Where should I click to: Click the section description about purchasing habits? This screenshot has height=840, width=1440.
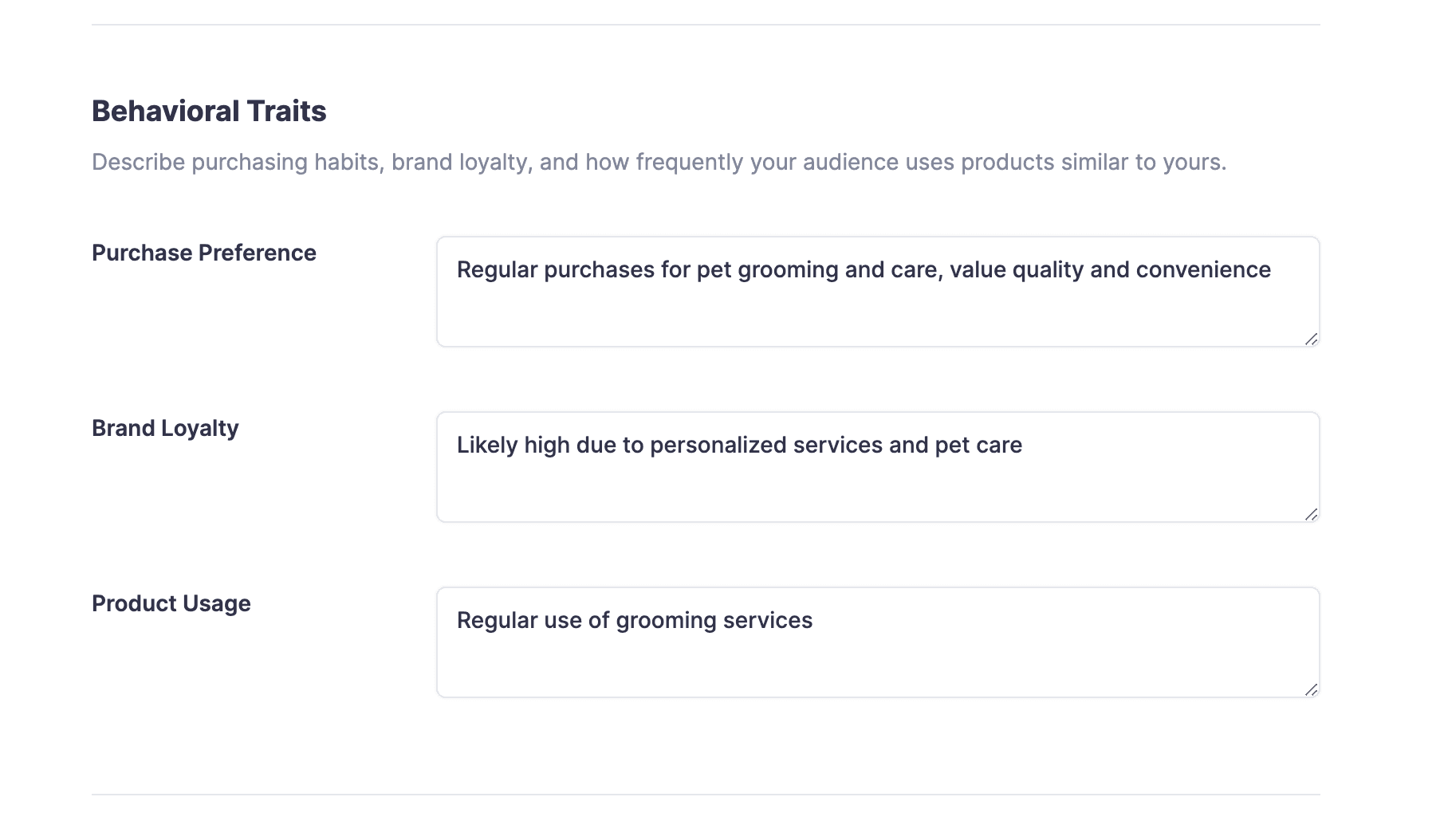click(659, 162)
